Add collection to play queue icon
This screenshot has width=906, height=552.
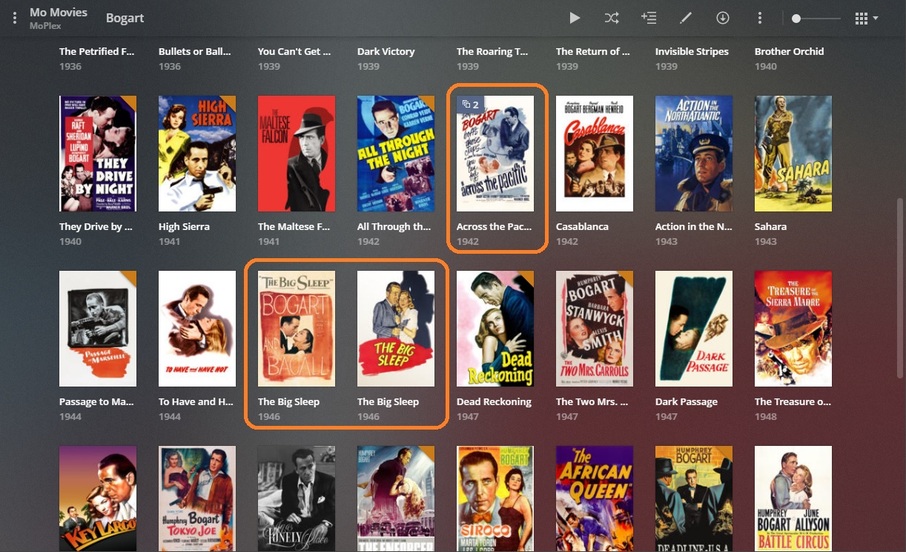click(648, 18)
